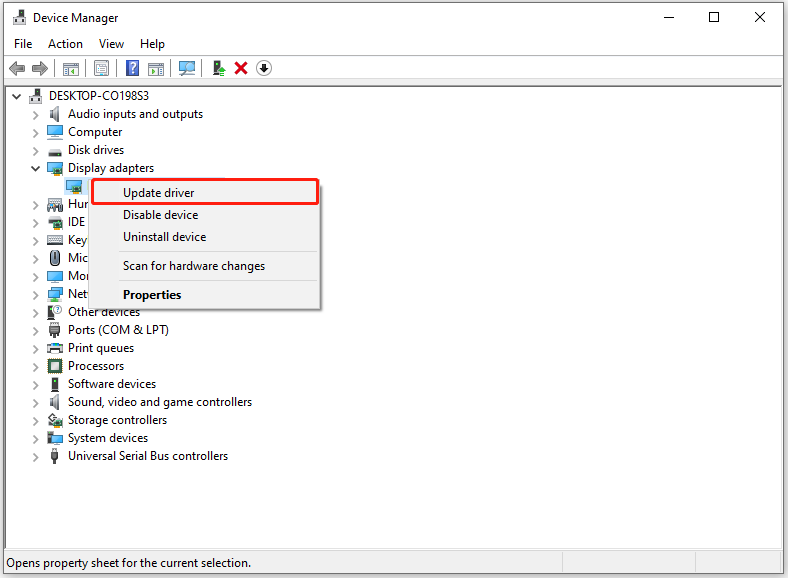Click the Back arrow toolbar icon
Image resolution: width=788 pixels, height=578 pixels.
tap(17, 68)
